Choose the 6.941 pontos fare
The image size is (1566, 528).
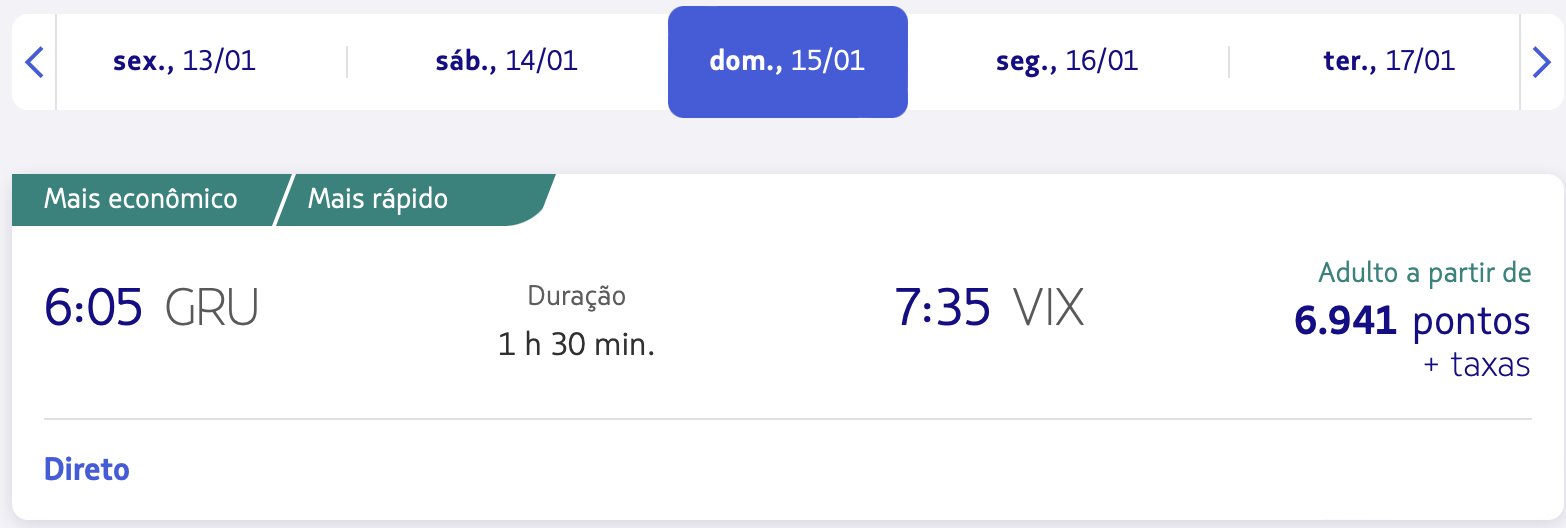click(x=1412, y=321)
